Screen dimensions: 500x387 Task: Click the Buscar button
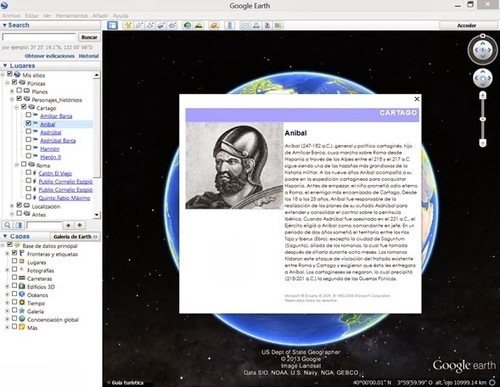tap(89, 37)
